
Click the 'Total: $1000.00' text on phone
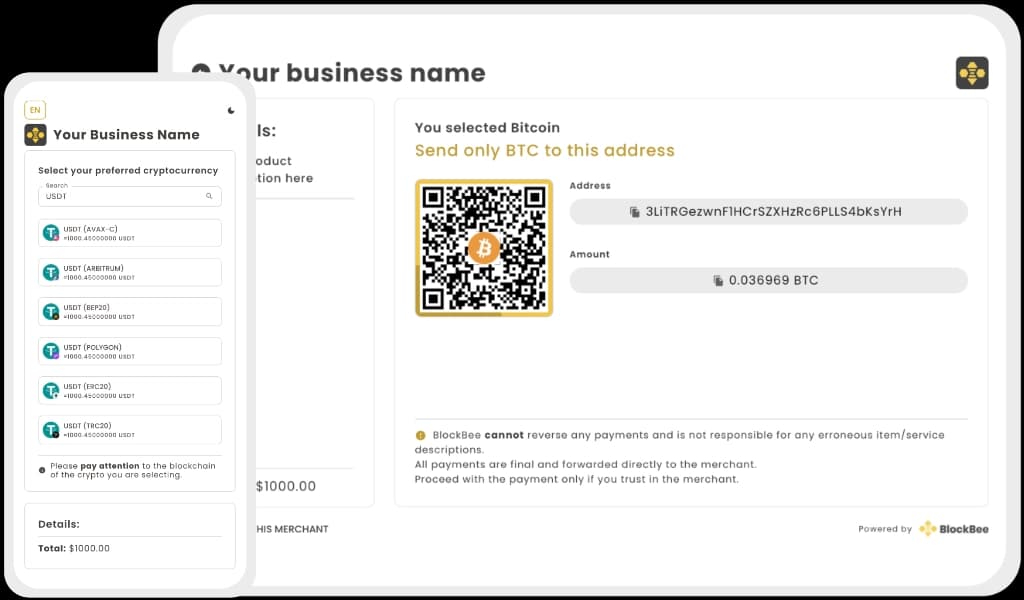[74, 548]
